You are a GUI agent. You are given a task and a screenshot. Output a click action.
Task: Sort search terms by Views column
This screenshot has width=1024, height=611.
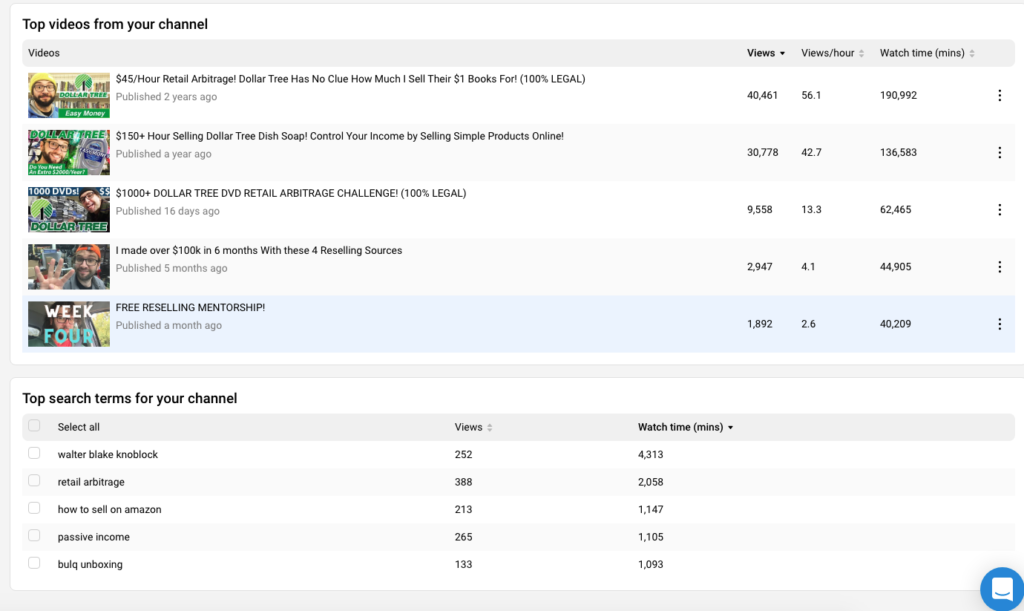pyautogui.click(x=473, y=427)
